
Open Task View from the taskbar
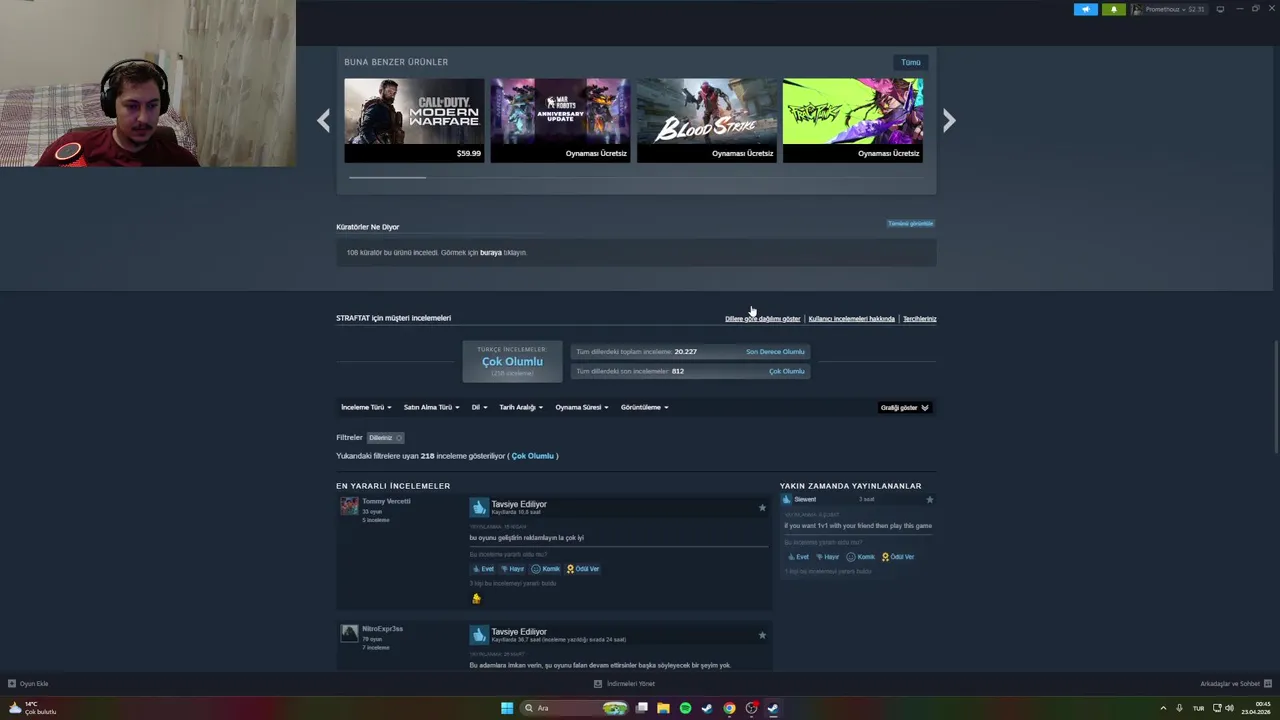pyautogui.click(x=641, y=708)
